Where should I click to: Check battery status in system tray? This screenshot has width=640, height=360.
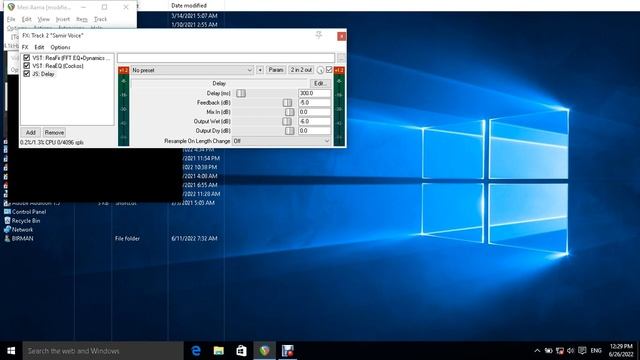[x=549, y=351]
